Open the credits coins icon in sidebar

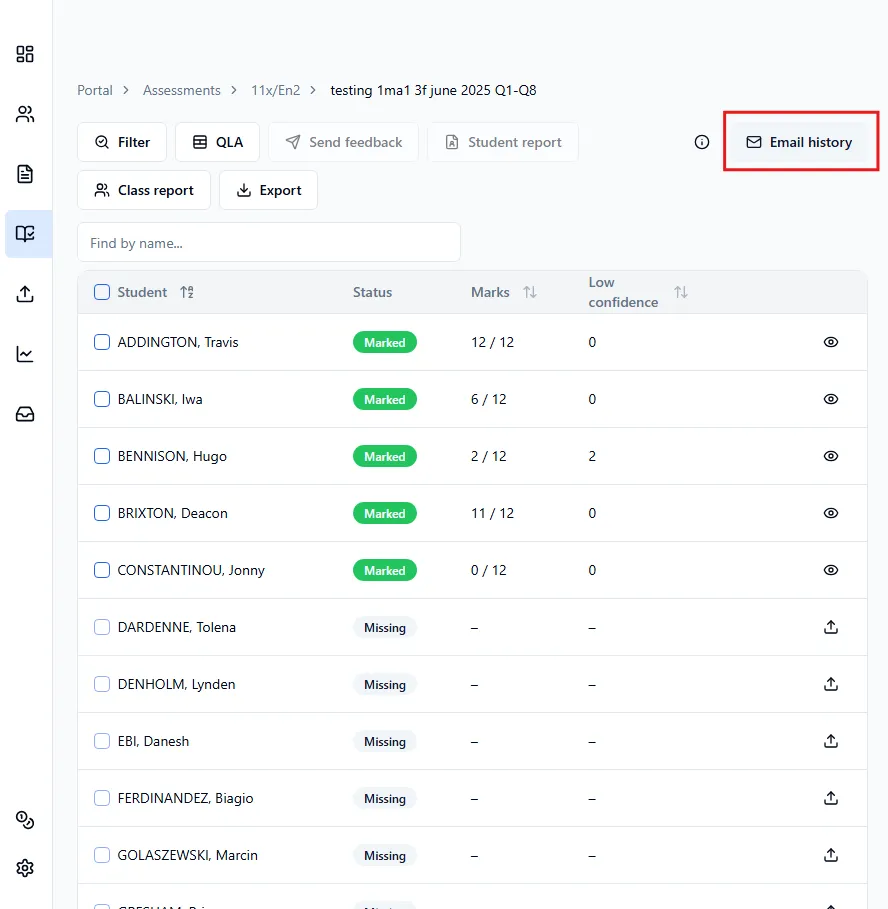point(25,820)
